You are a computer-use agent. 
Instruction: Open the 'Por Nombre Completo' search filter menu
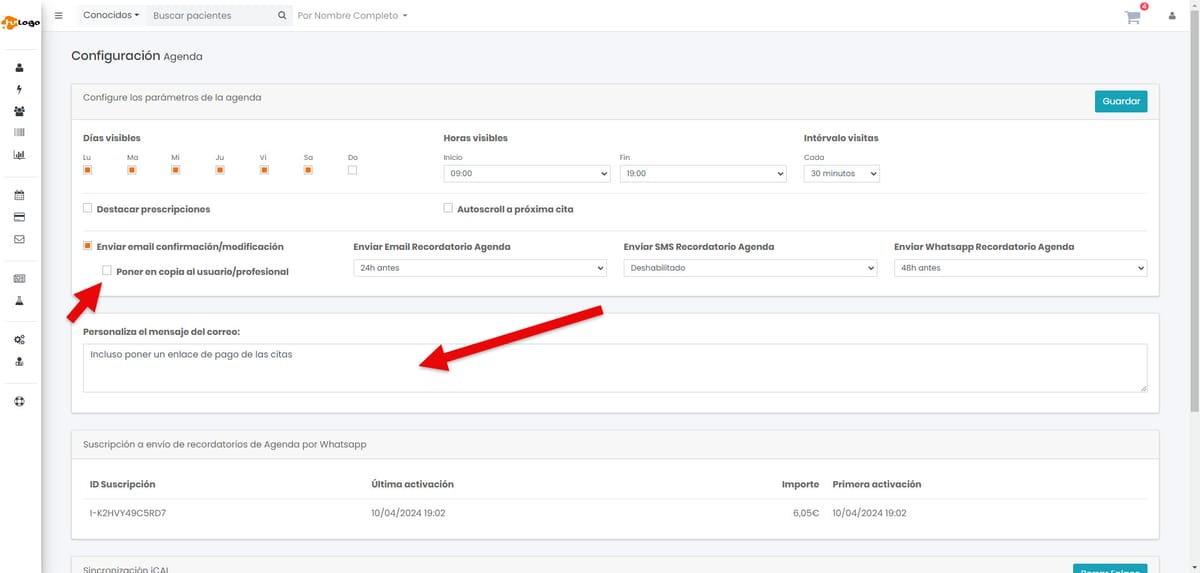tap(352, 16)
